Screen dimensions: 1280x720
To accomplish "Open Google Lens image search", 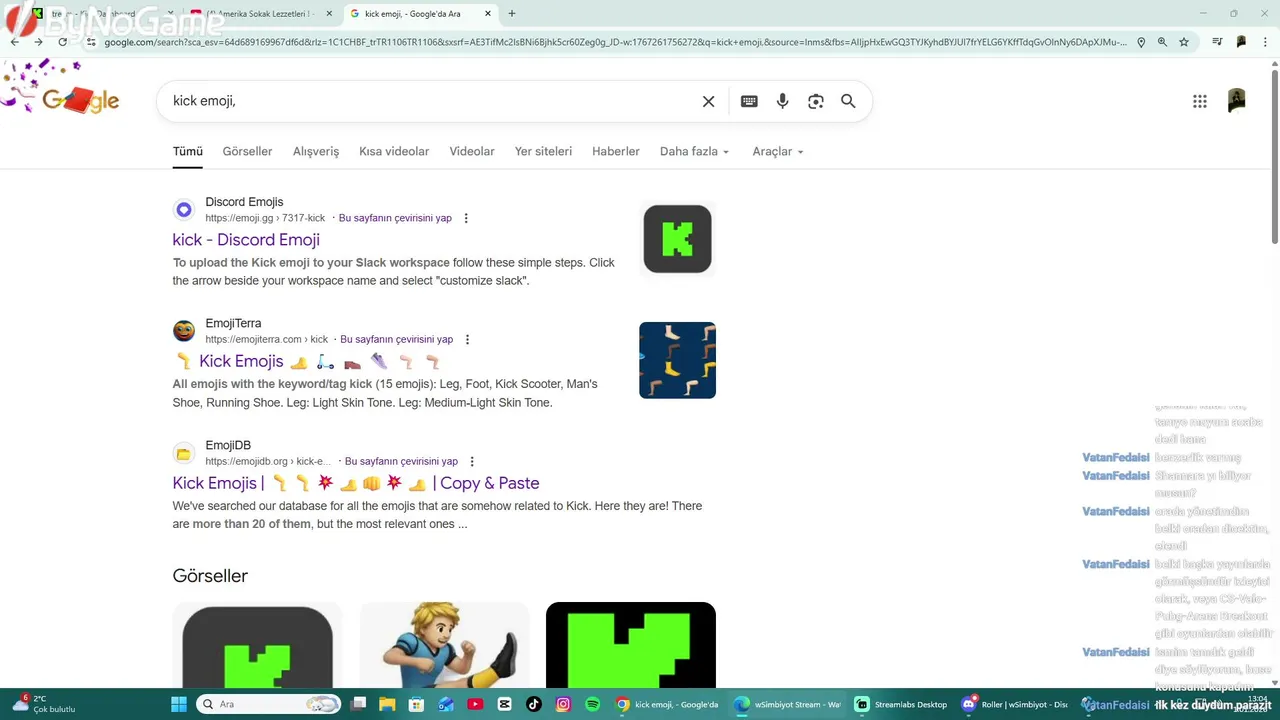I will pyautogui.click(x=816, y=101).
